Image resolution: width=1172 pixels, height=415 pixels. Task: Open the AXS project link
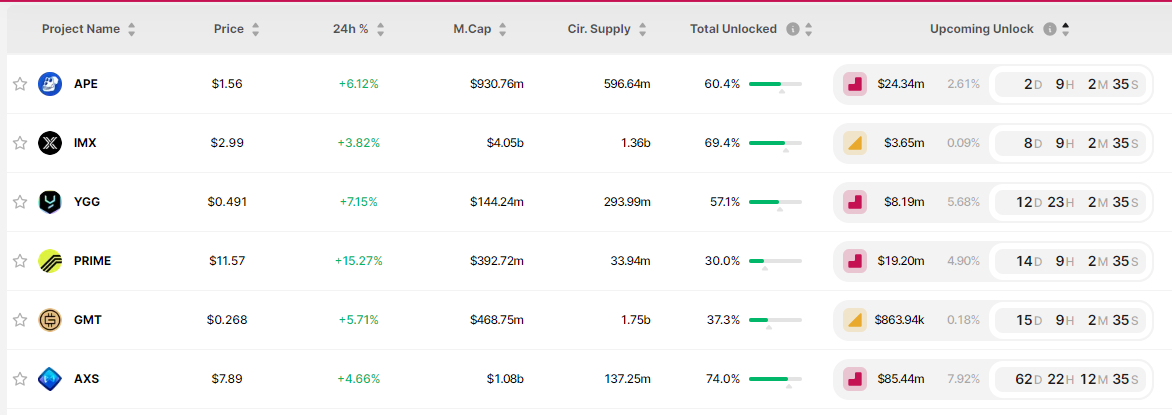pyautogui.click(x=87, y=379)
